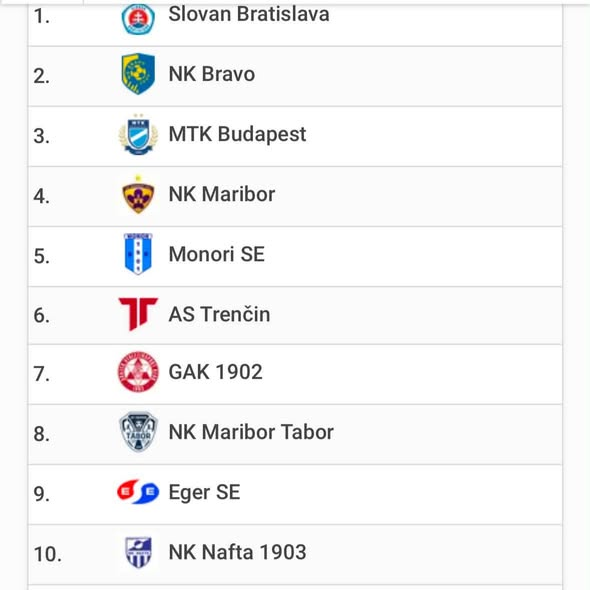The image size is (590, 590).
Task: Click the Eger SE team name
Action: 204,493
